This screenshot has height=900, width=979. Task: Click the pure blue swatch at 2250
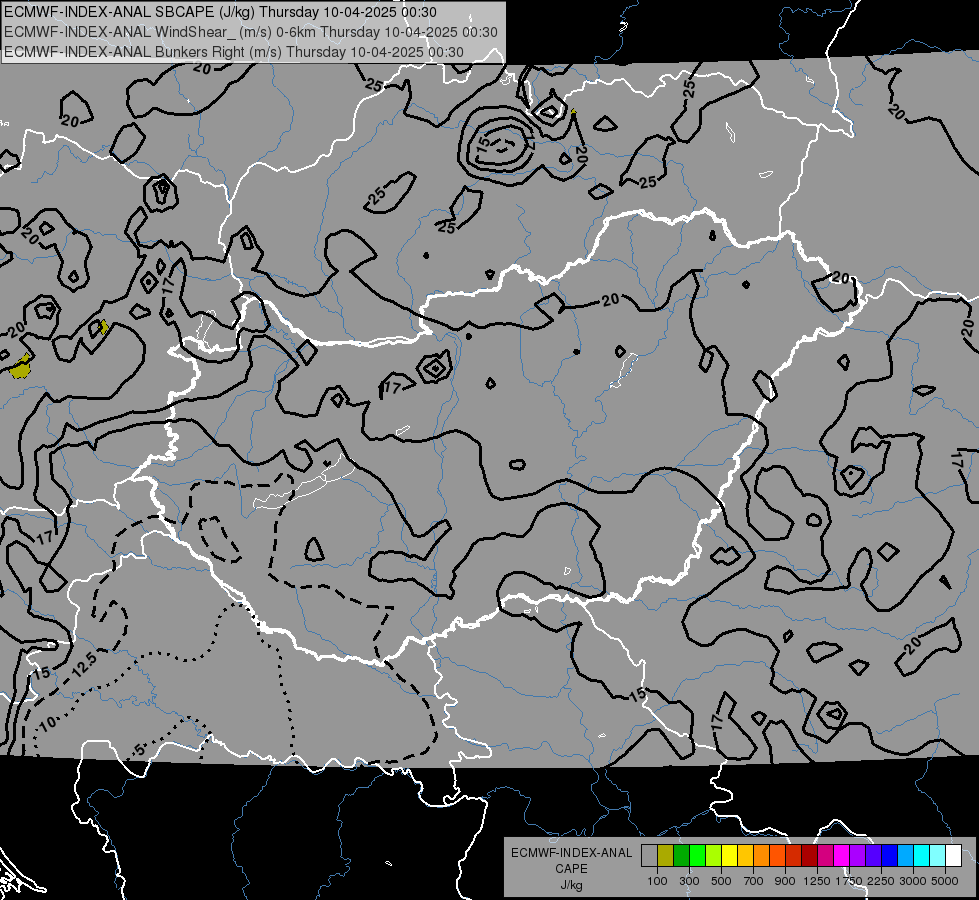coord(890,856)
